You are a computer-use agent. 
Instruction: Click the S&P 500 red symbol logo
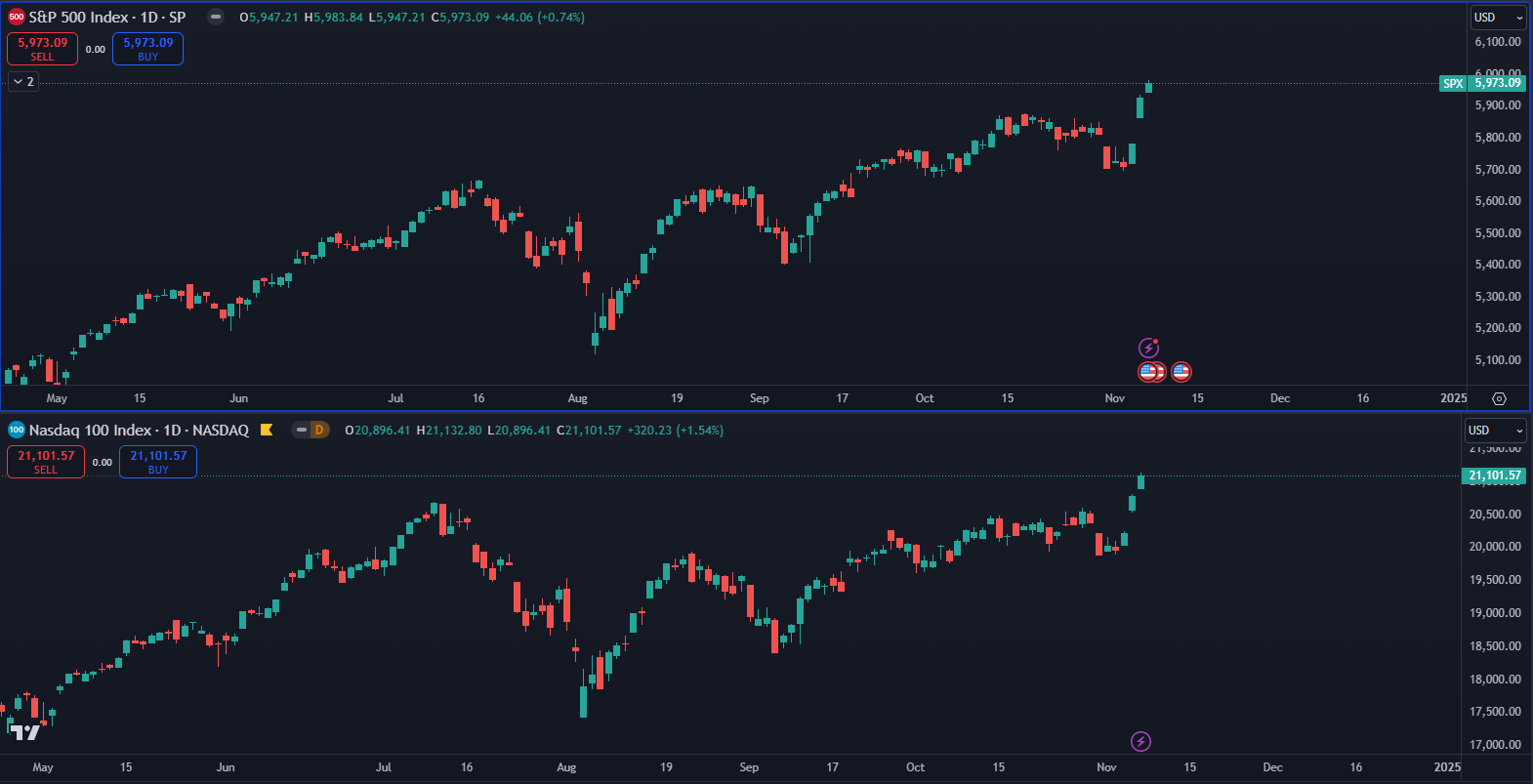click(17, 17)
